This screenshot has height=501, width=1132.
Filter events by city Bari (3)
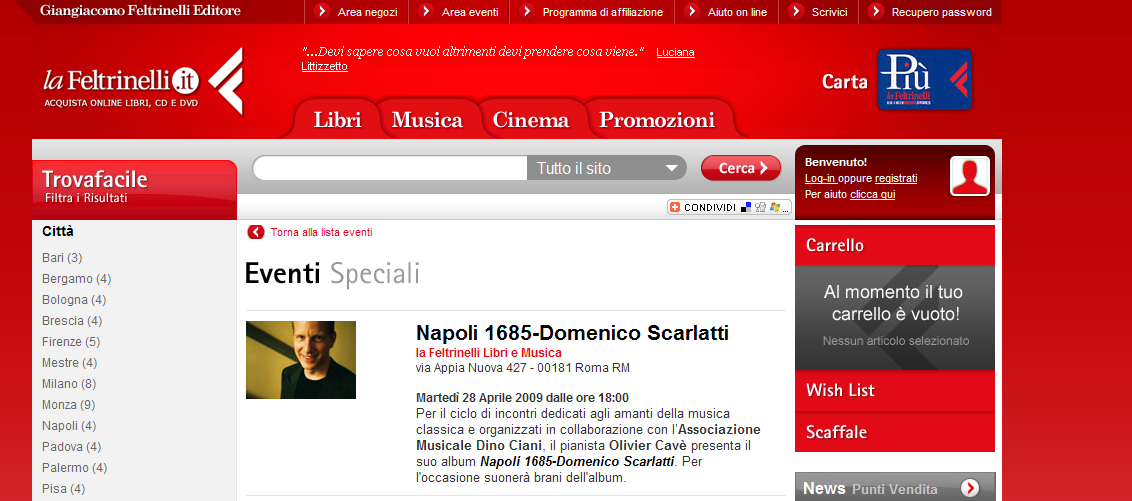tap(62, 258)
